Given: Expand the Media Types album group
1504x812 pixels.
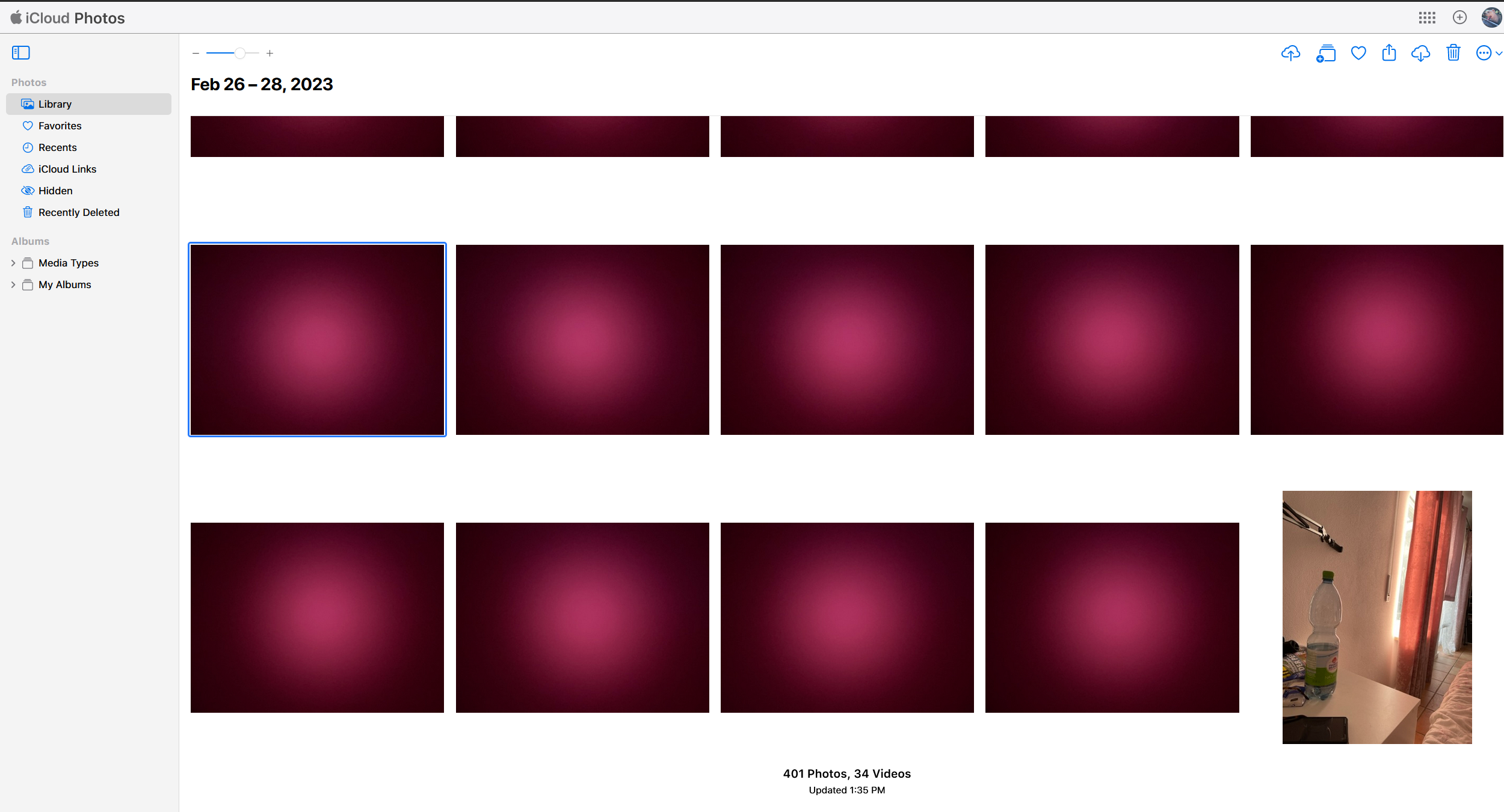Looking at the screenshot, I should pyautogui.click(x=12, y=262).
